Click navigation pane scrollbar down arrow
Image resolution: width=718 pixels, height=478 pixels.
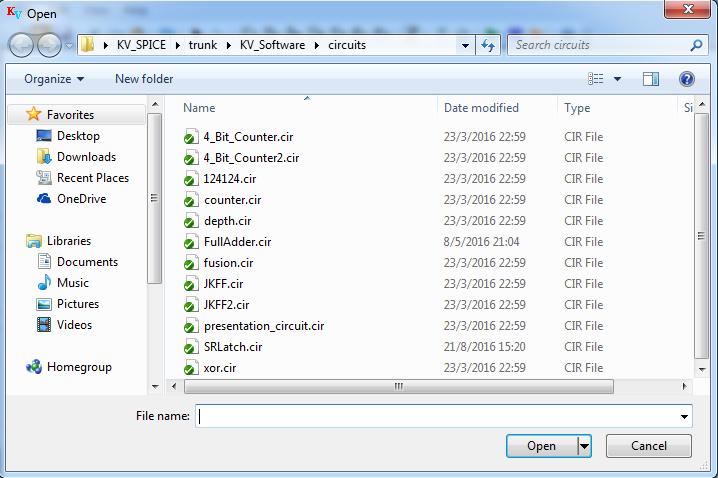155,387
